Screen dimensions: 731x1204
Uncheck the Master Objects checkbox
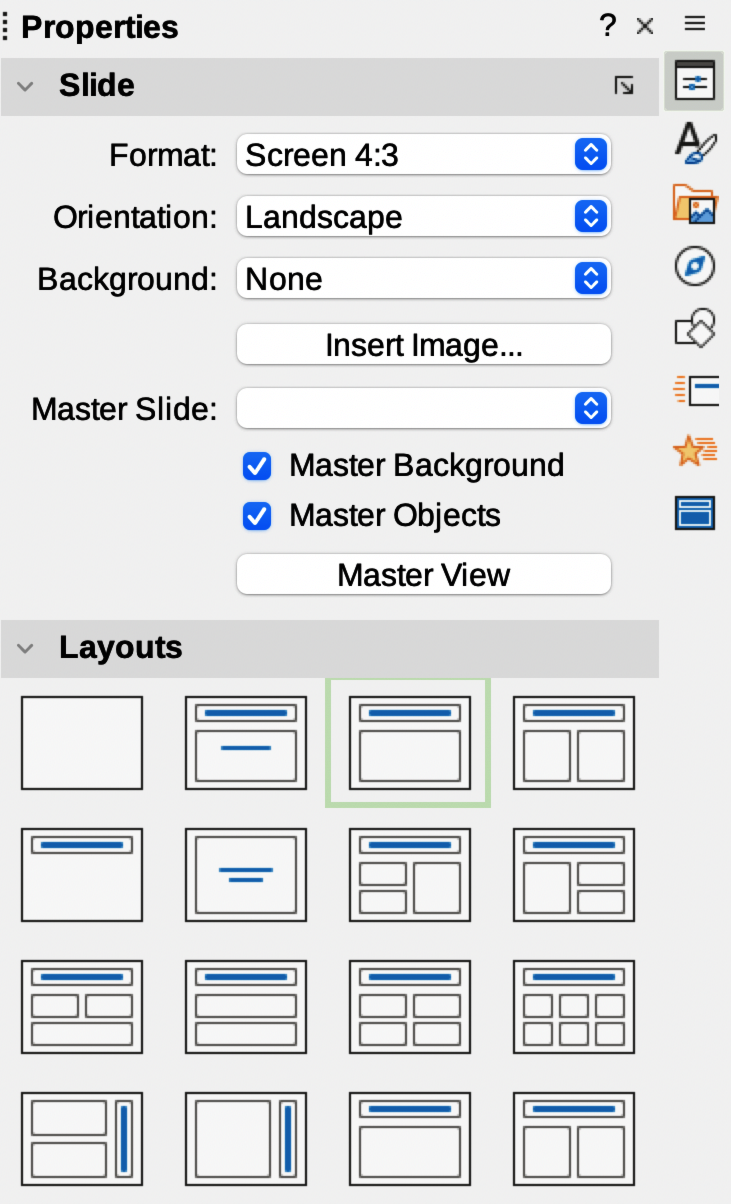[x=257, y=516]
